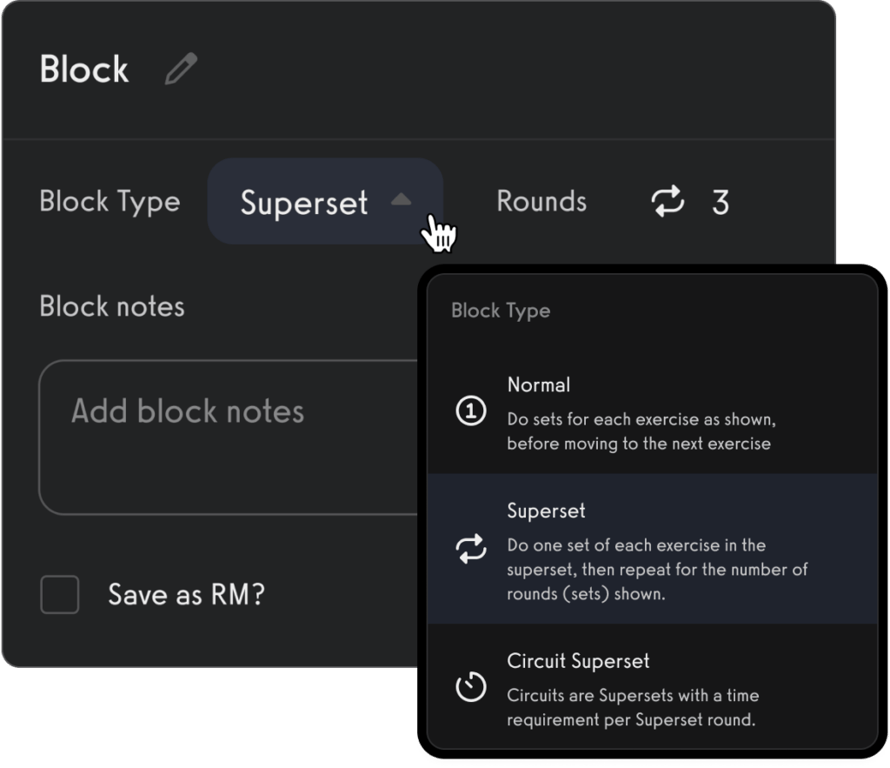Image resolution: width=890 pixels, height=768 pixels.
Task: Click the timer icon for Circuit Superset
Action: (x=471, y=686)
